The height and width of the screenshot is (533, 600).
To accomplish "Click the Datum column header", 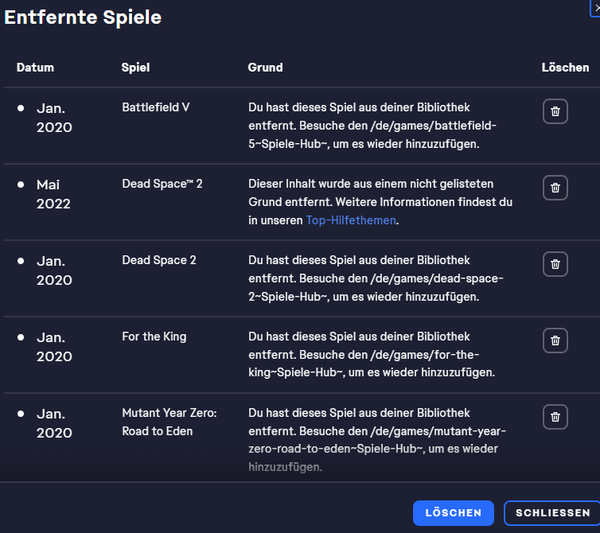I will point(35,68).
